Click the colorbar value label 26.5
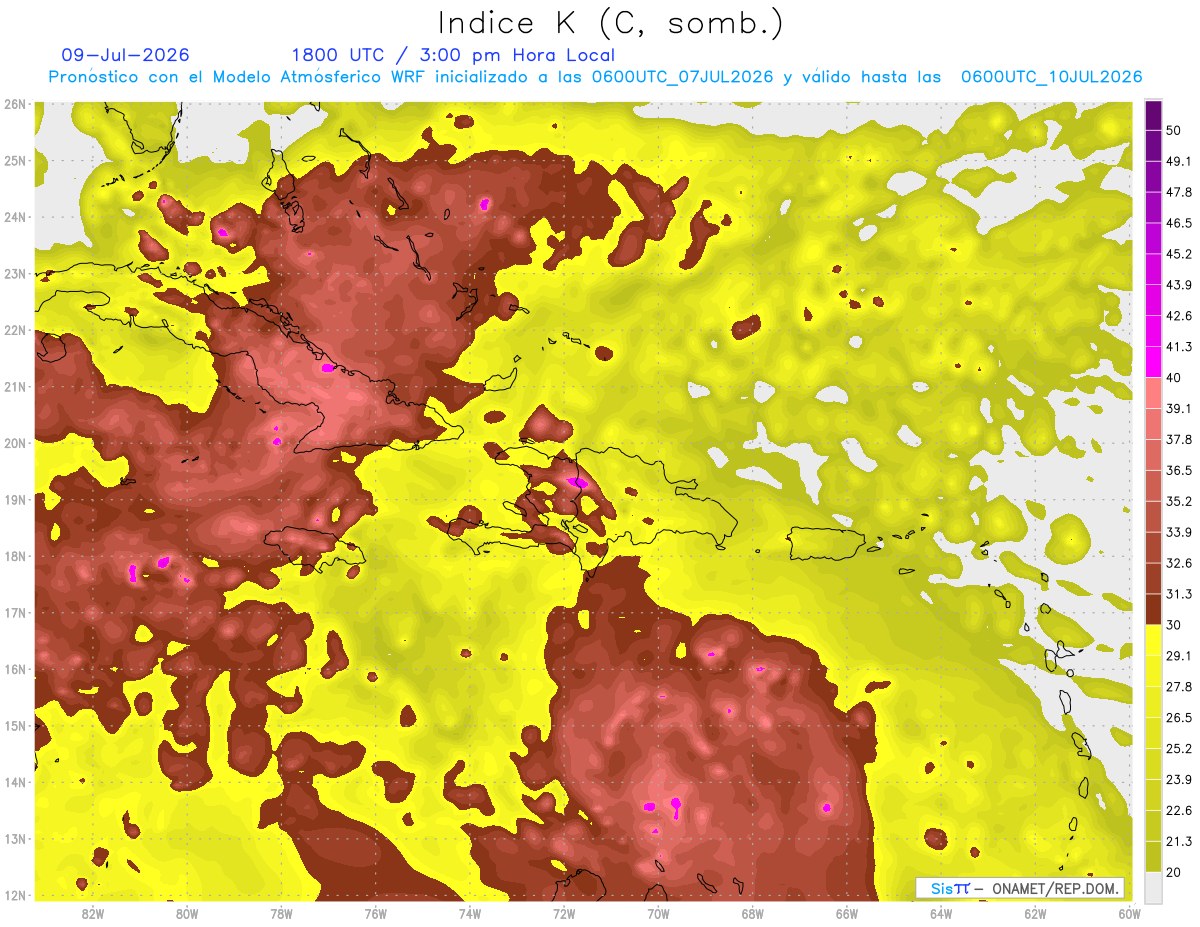The width and height of the screenshot is (1200, 927). (x=1178, y=717)
